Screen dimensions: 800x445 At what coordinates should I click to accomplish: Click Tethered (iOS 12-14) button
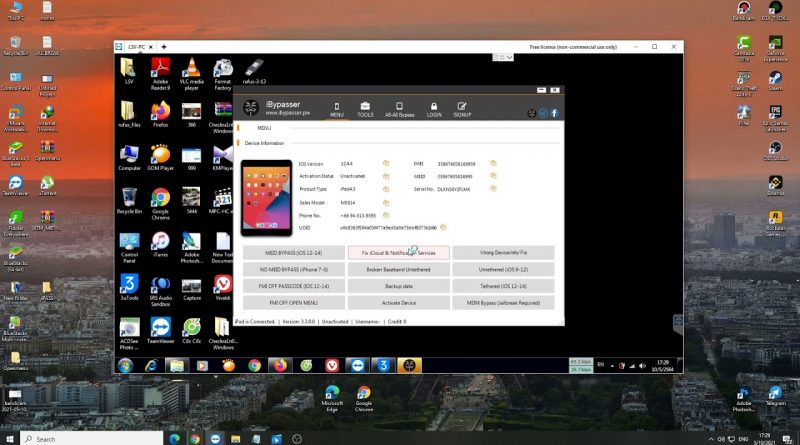click(503, 286)
